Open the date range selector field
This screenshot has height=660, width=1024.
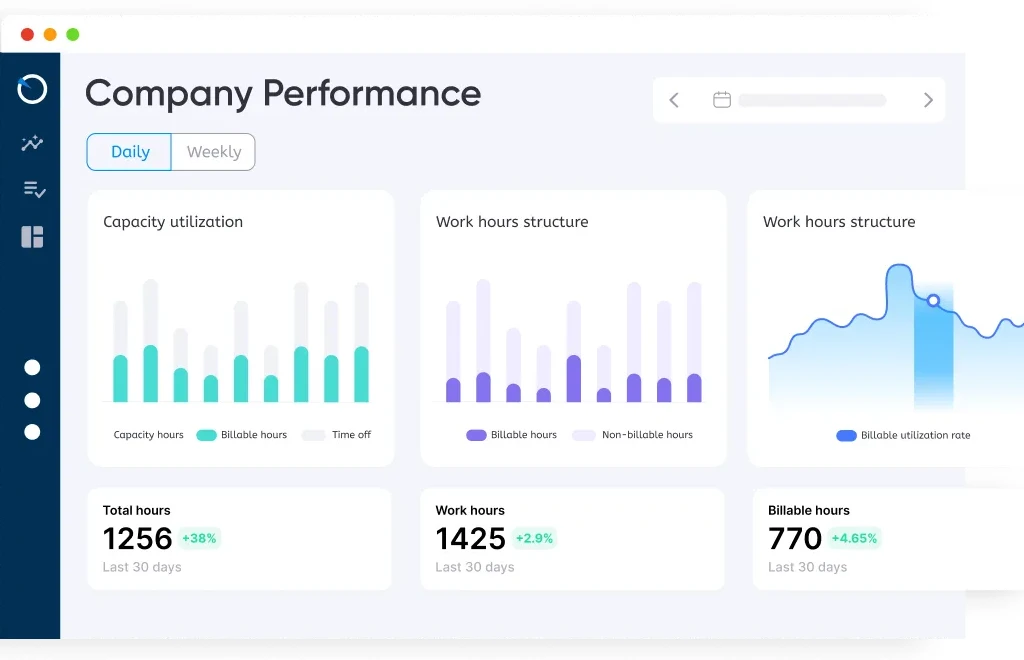811,100
